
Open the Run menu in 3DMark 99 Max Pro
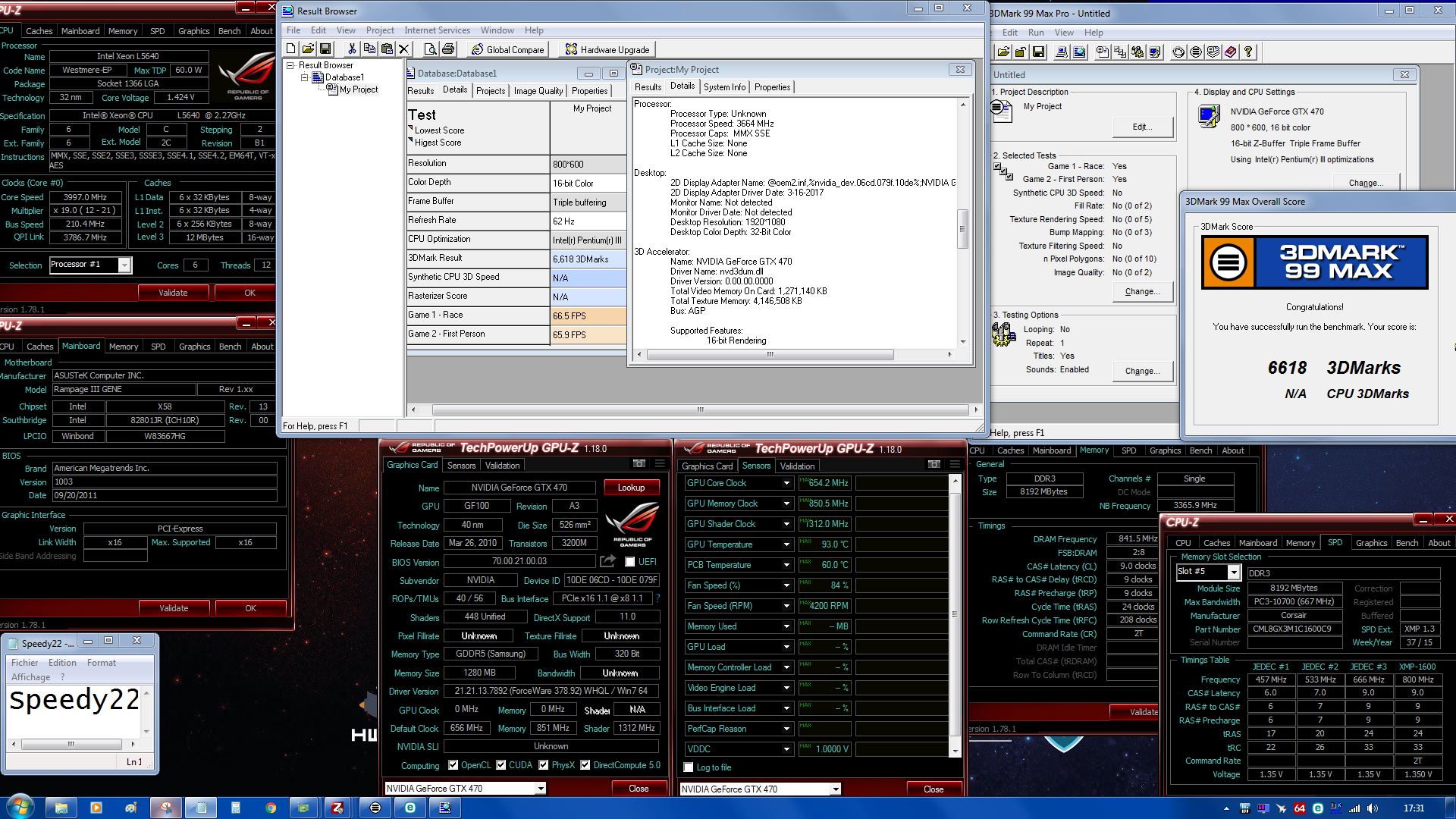(x=1036, y=33)
